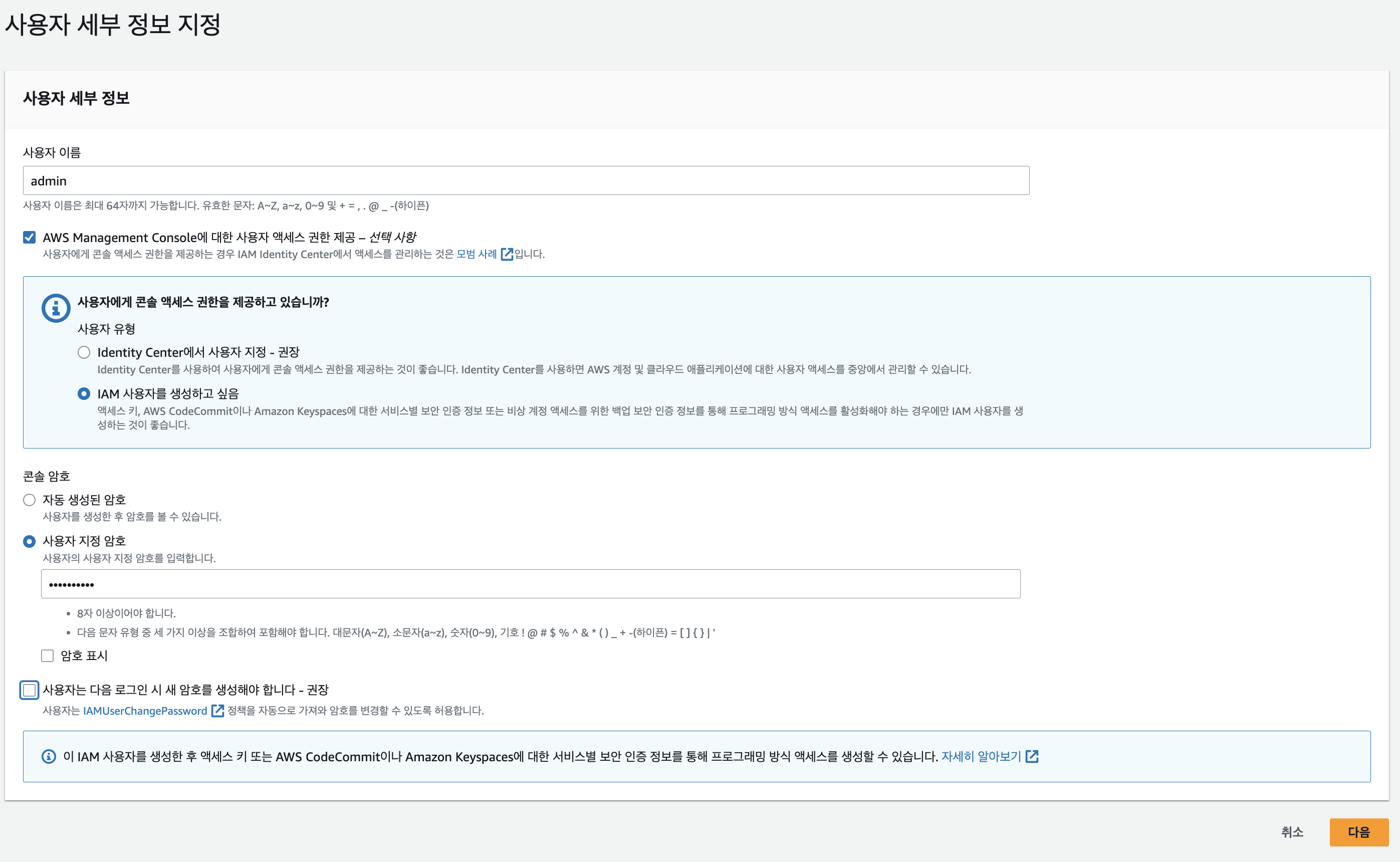This screenshot has width=1400, height=862.
Task: Click the 사용자 세부 정보 section header
Action: point(76,99)
